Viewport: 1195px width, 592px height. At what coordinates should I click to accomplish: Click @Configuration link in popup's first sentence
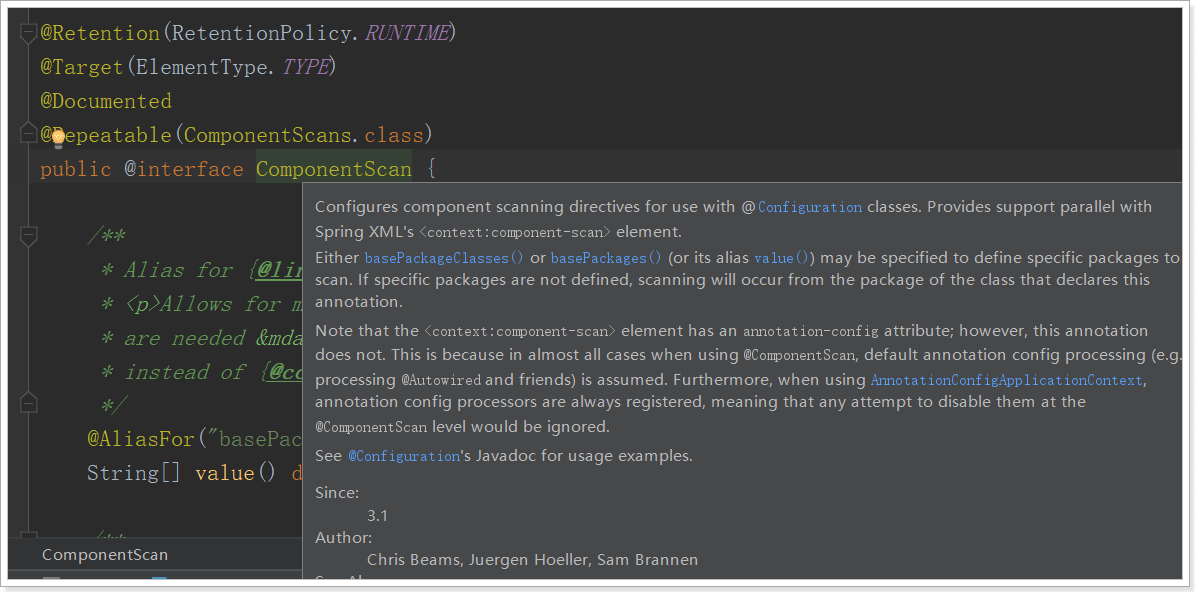pos(810,207)
